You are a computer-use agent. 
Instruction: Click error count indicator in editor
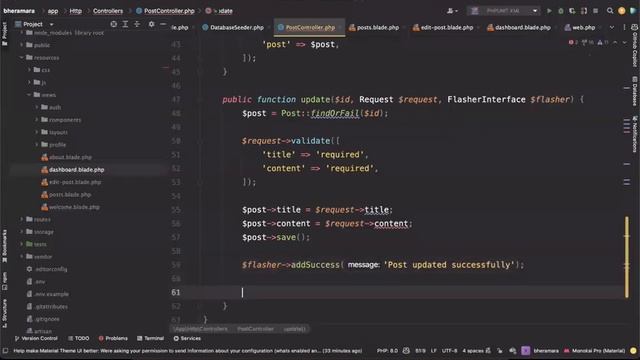pyautogui.click(x=573, y=42)
